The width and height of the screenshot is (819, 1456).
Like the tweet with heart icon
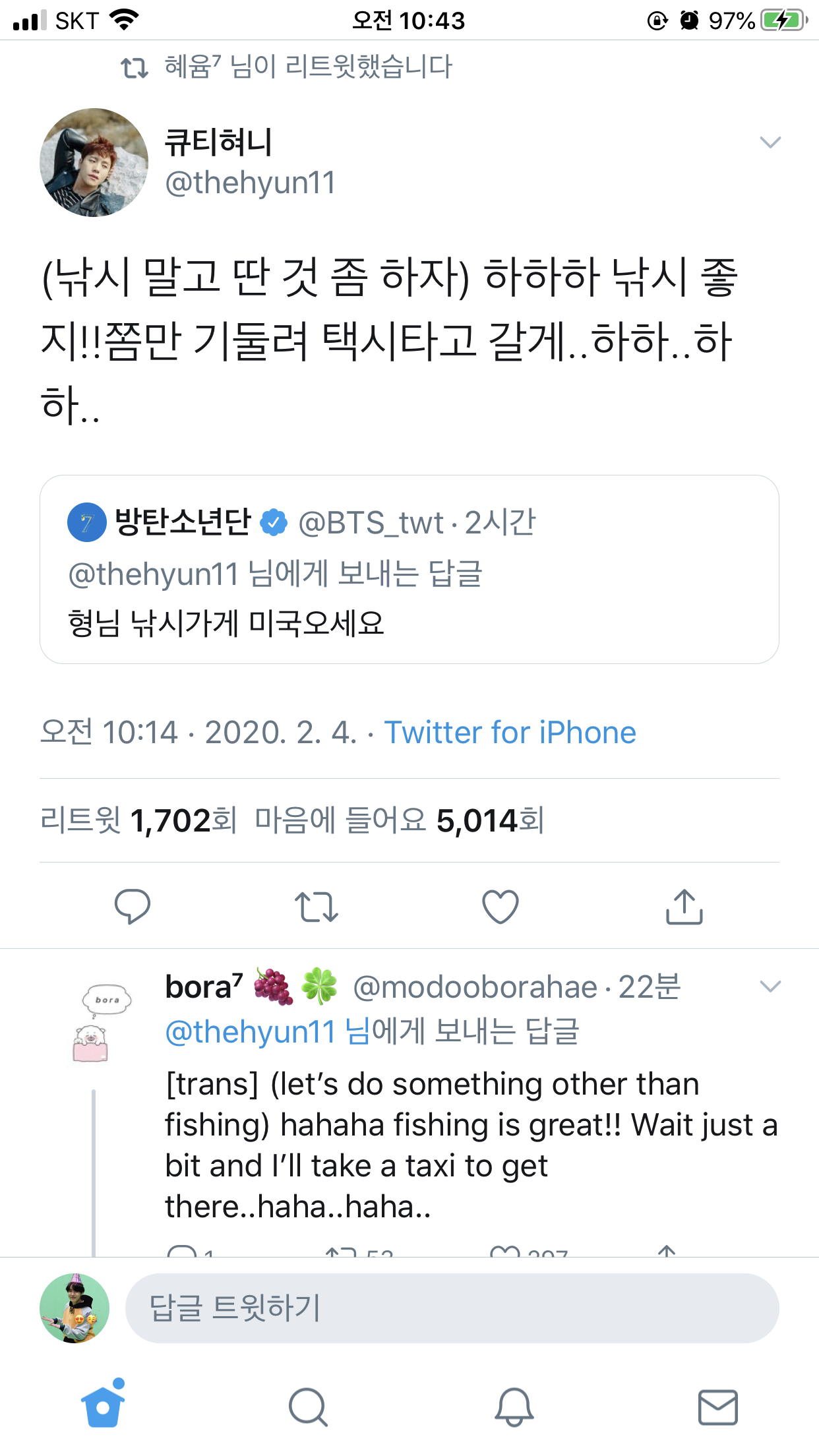click(501, 906)
